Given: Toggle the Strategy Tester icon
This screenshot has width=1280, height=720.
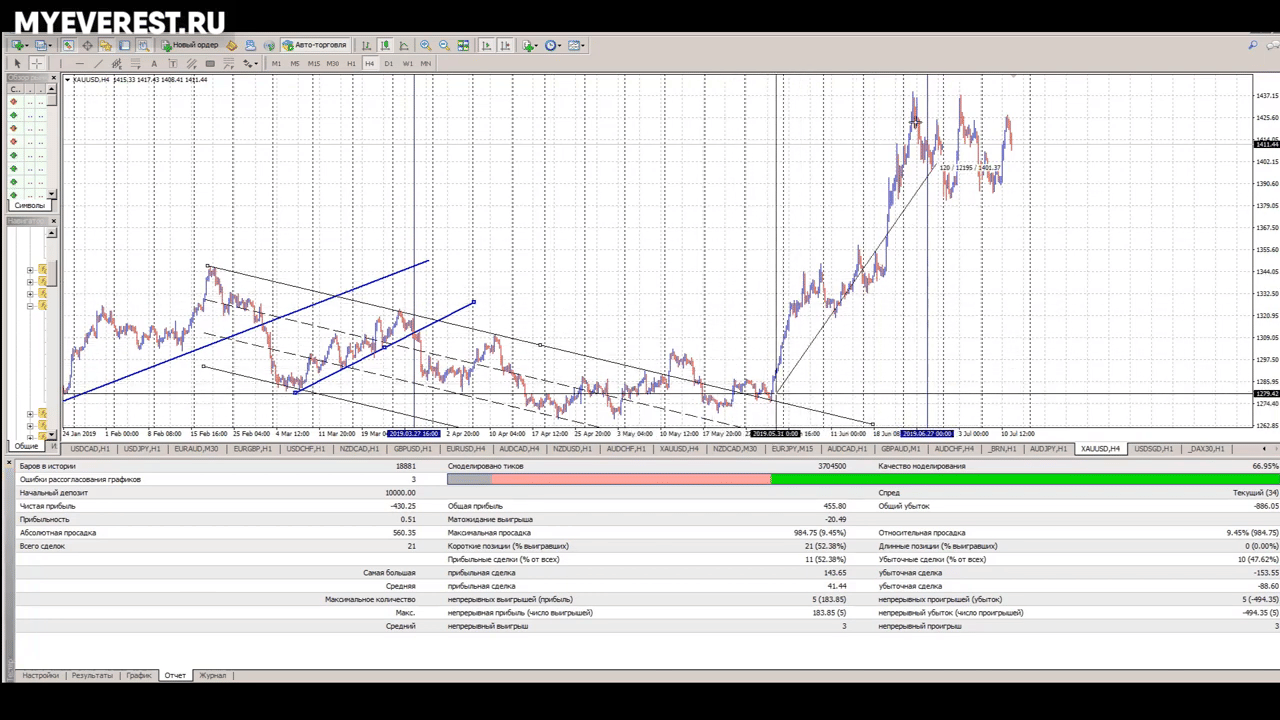Looking at the screenshot, I should click(x=143, y=45).
